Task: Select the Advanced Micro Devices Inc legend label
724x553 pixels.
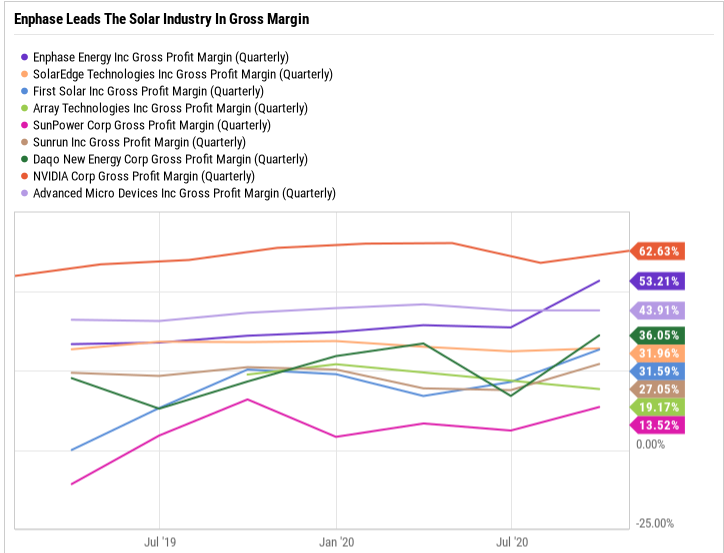Action: [x=184, y=193]
